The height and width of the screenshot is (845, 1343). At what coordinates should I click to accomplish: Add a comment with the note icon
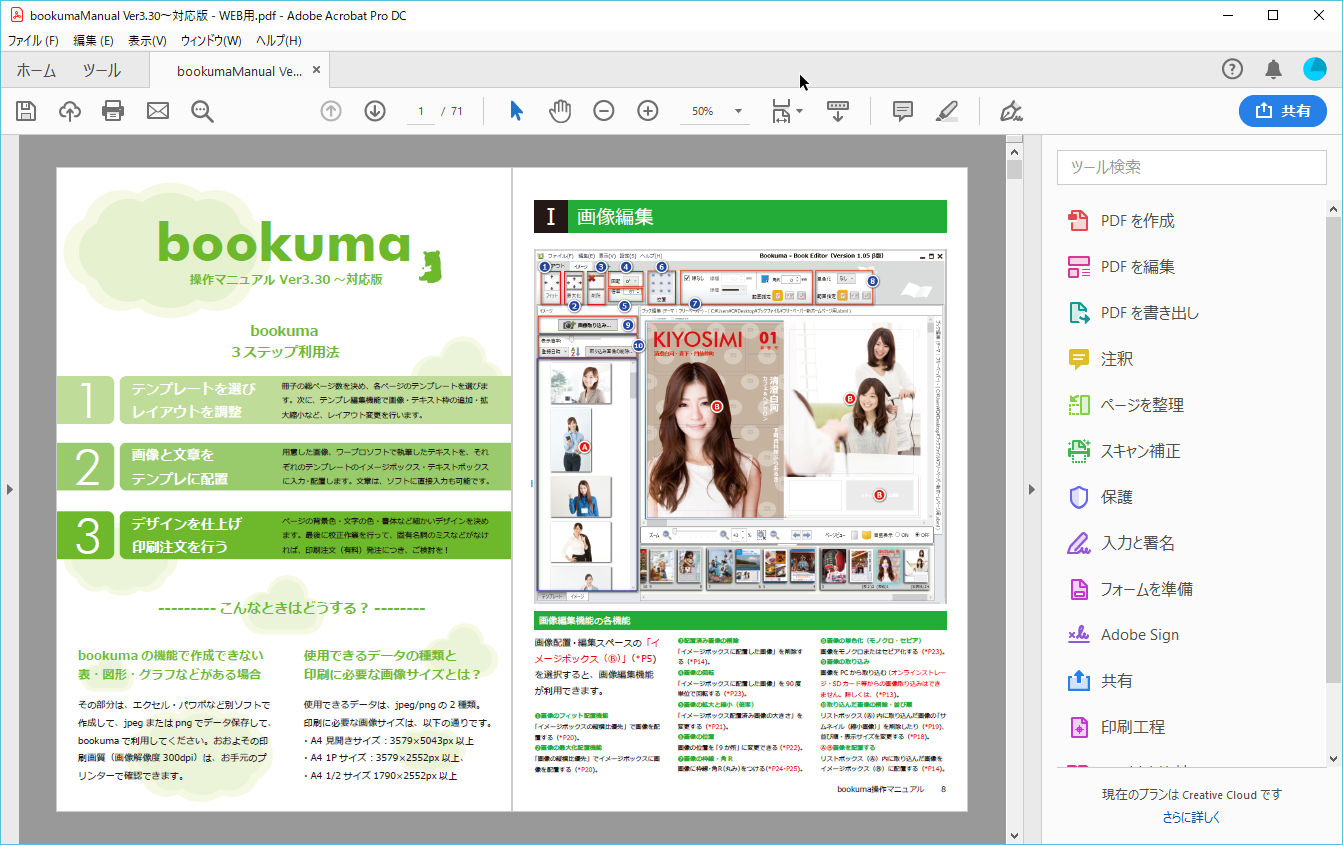click(903, 111)
